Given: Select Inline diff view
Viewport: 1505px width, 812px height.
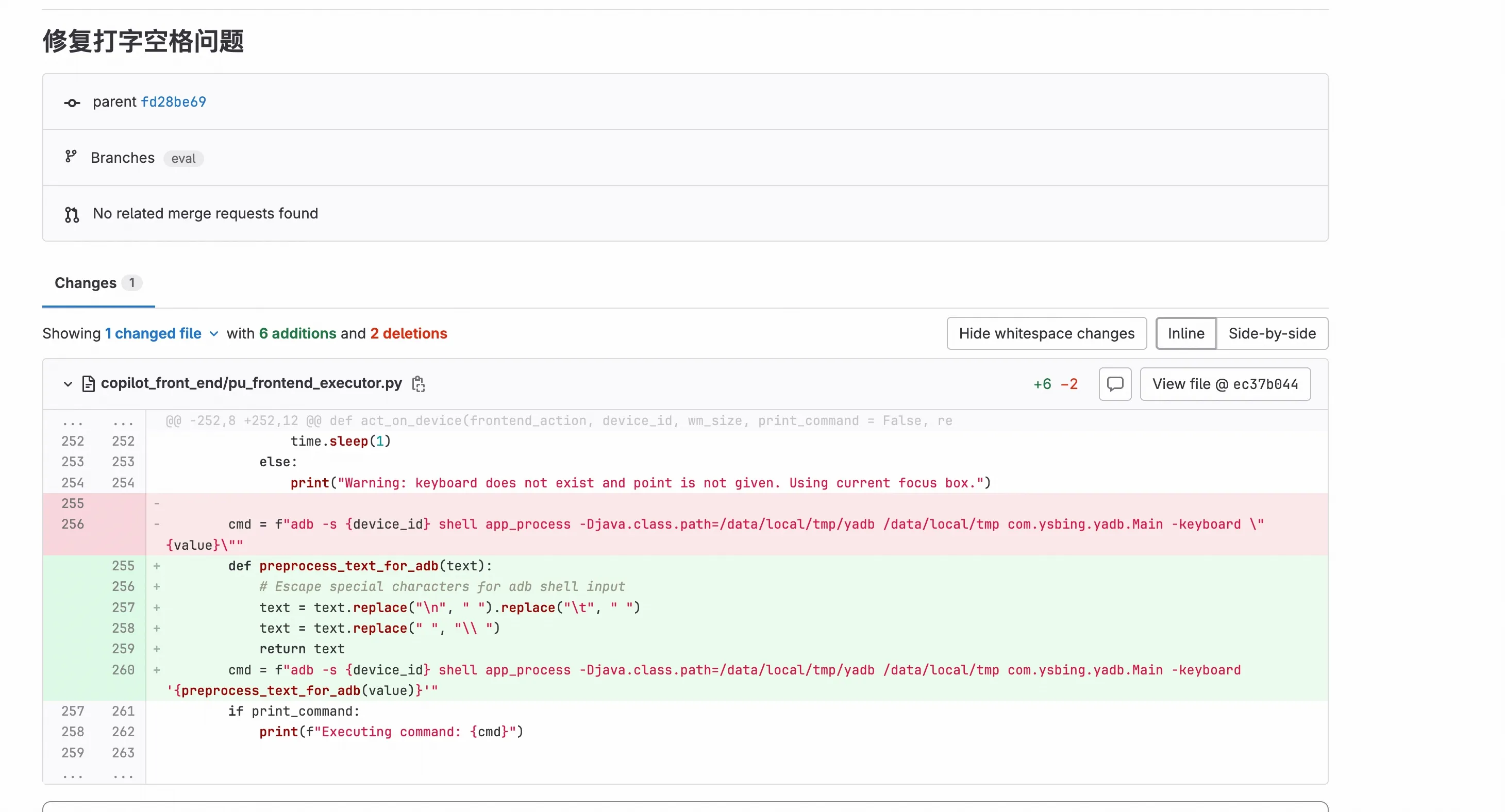Looking at the screenshot, I should click(1185, 333).
